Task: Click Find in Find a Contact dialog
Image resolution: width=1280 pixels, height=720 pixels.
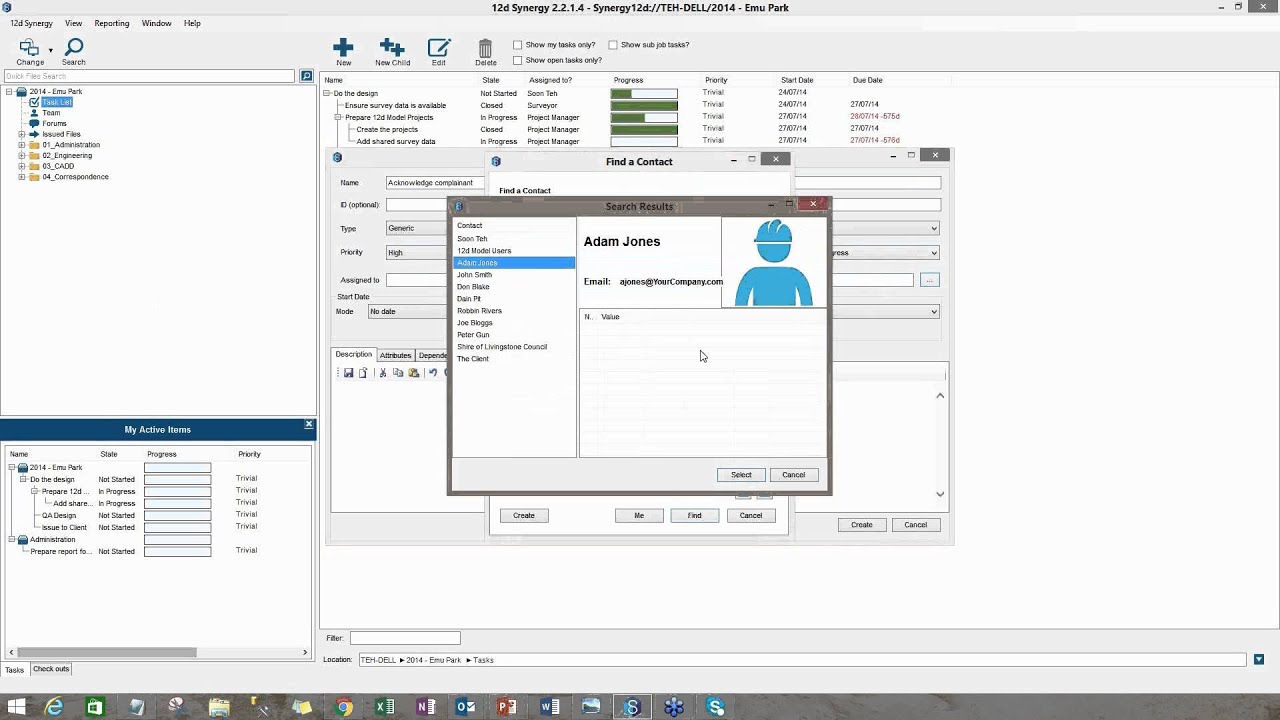Action: pyautogui.click(x=694, y=516)
